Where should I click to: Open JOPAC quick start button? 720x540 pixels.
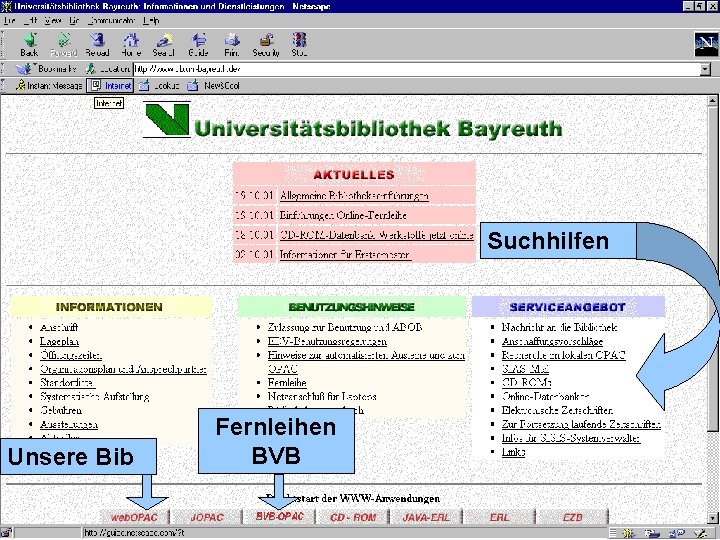coord(207,517)
